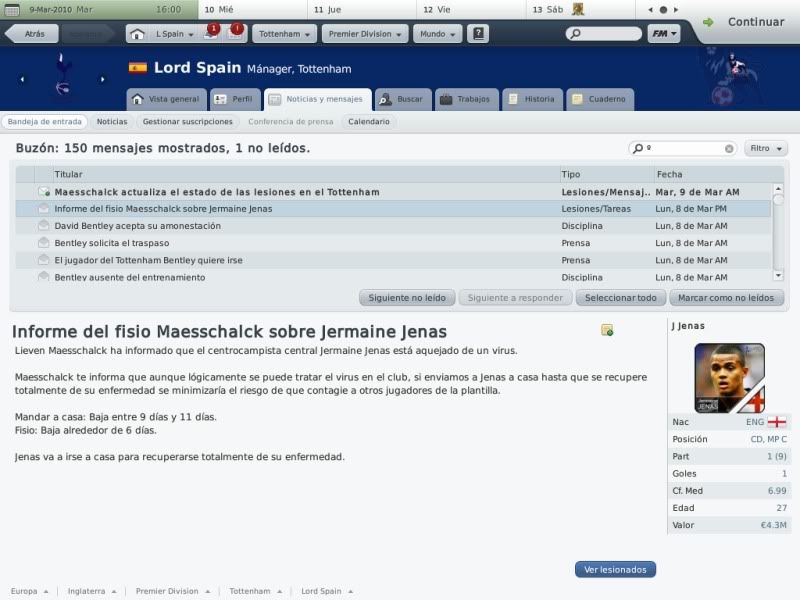Select Bandeja de entrada sub-tab
800x600 pixels.
point(44,122)
